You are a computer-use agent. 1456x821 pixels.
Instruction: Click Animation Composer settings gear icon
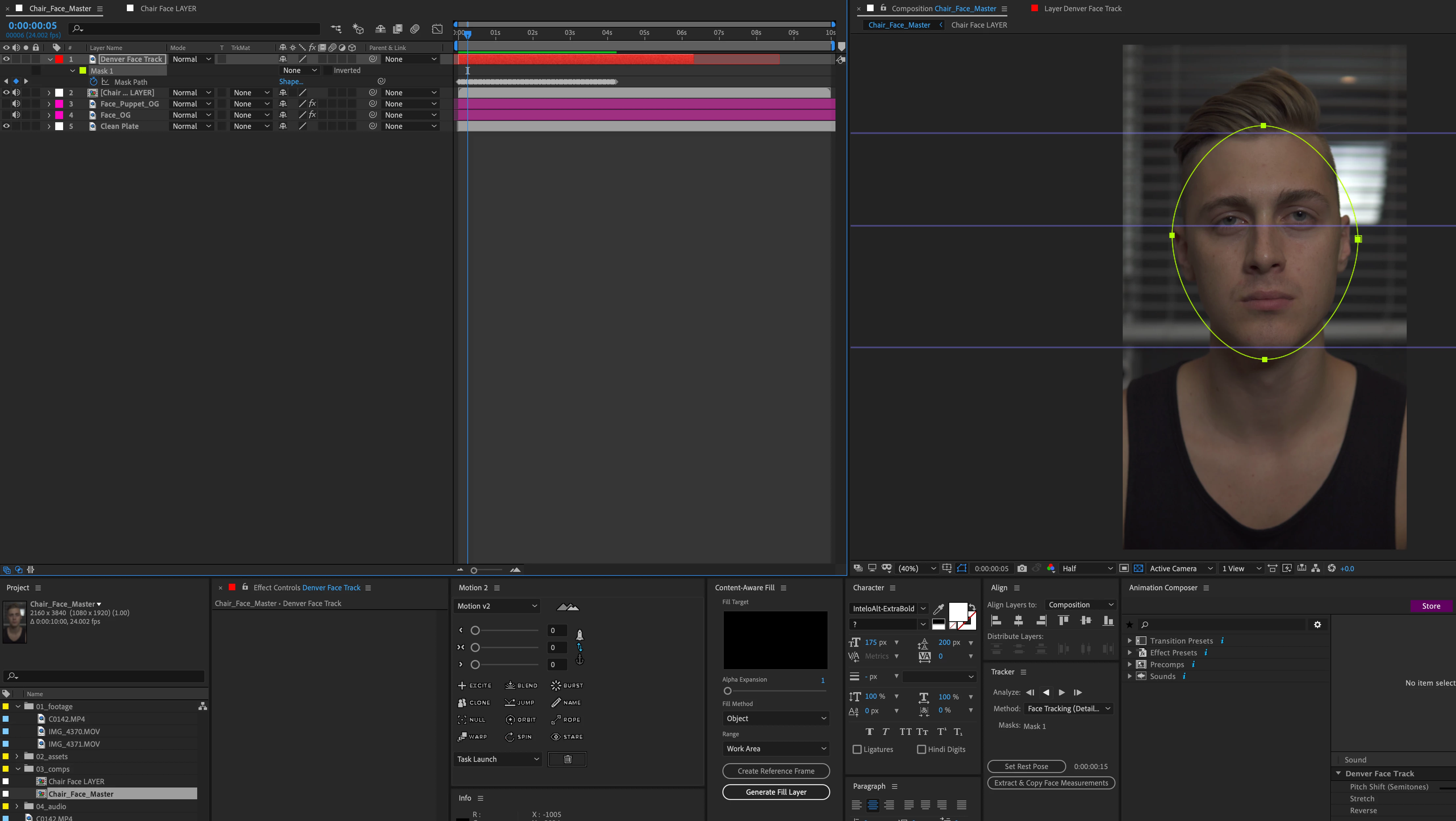[1318, 624]
